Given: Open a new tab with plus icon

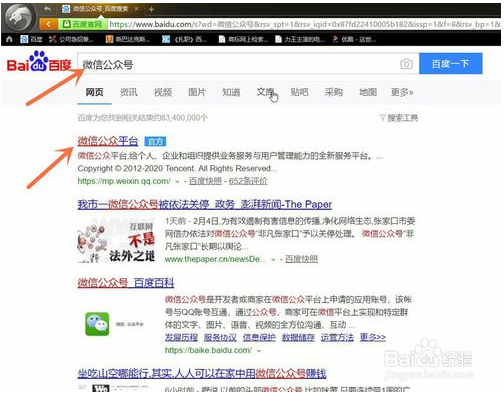Looking at the screenshot, I should click(x=151, y=10).
